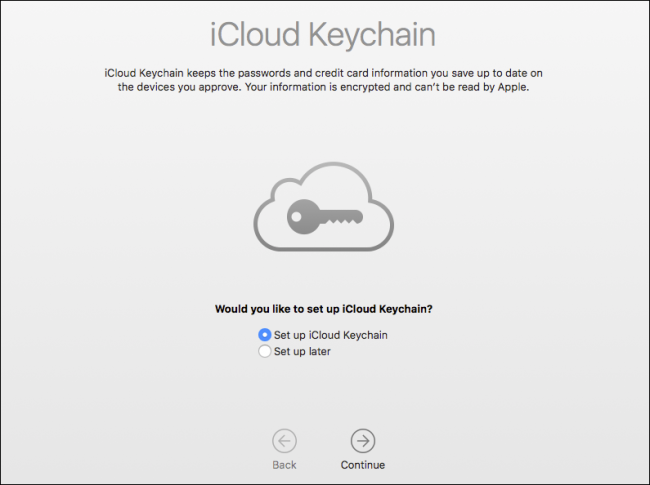650x485 pixels.
Task: Click the Continue right-arrow circle icon
Action: pos(363,441)
